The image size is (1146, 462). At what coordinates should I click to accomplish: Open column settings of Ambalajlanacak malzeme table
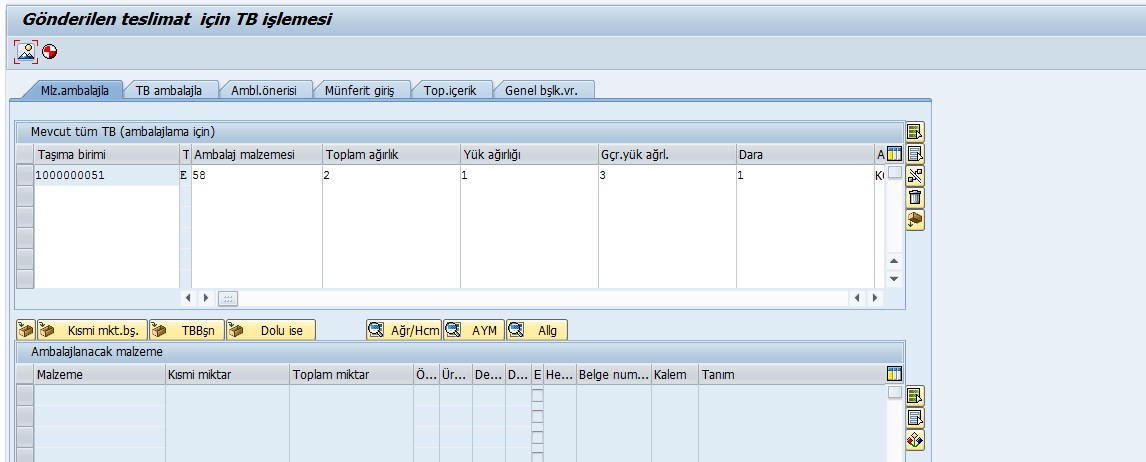894,373
